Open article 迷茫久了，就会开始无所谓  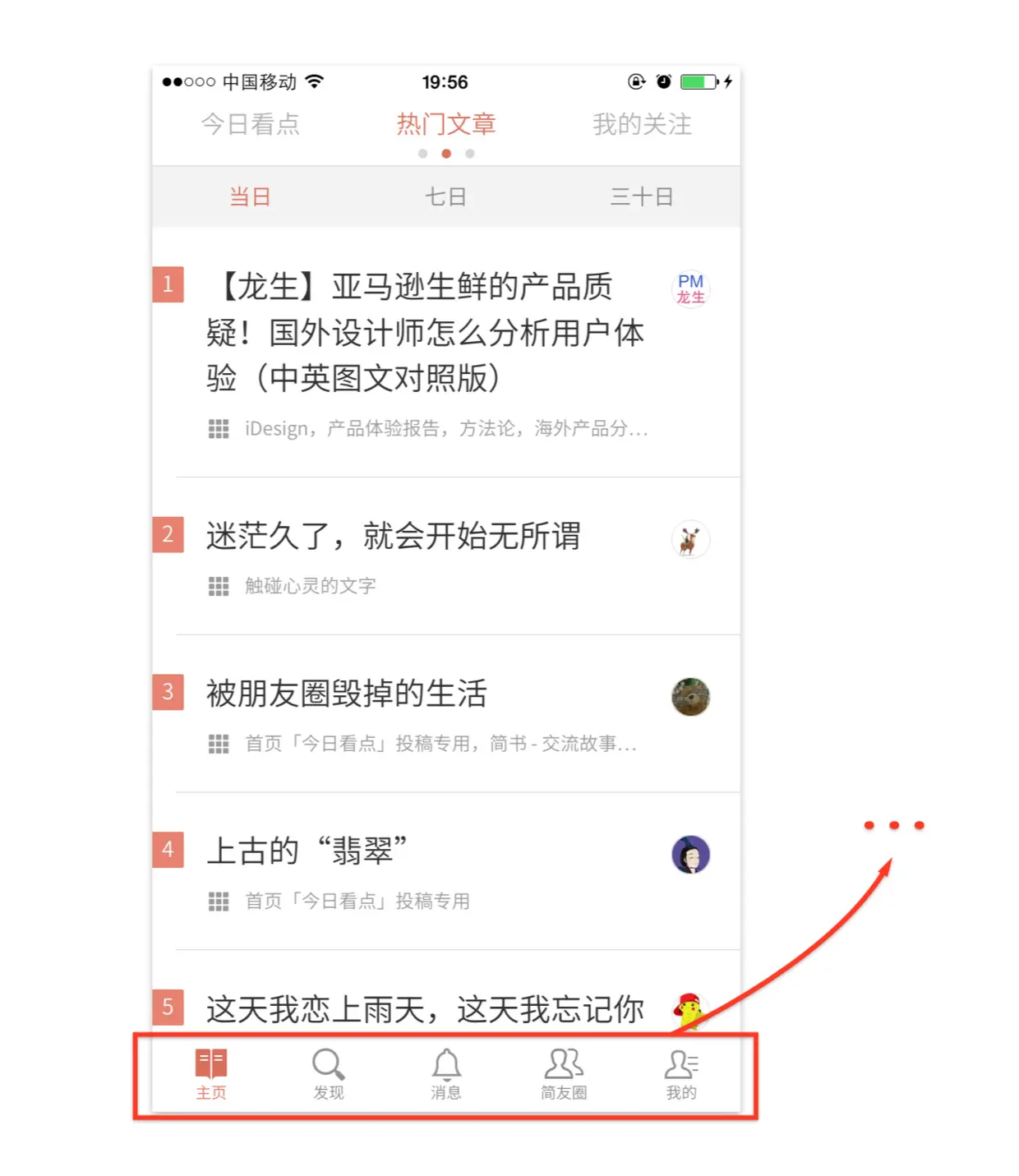click(393, 536)
